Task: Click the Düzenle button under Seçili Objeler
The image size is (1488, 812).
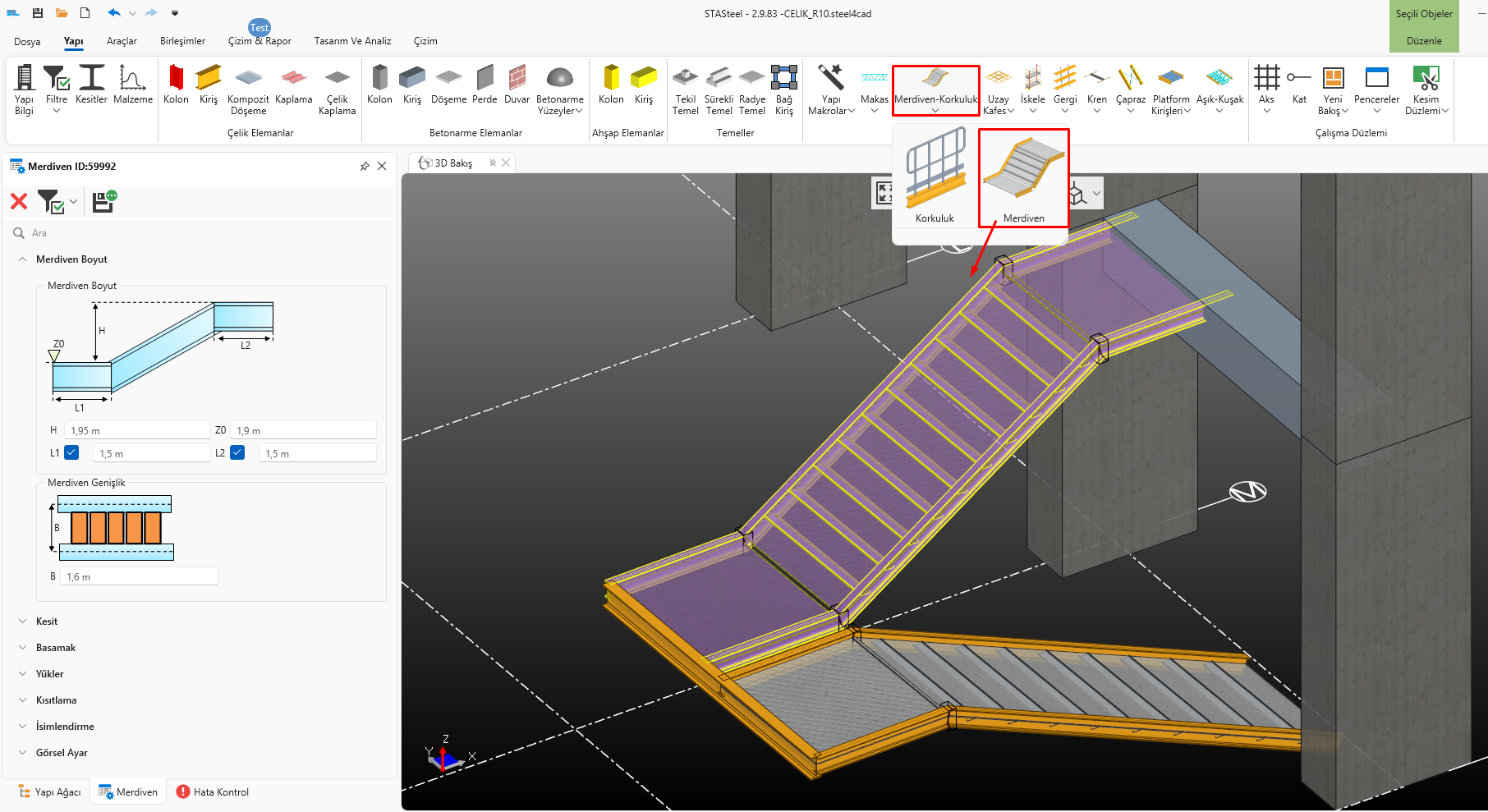Action: pyautogui.click(x=1423, y=41)
